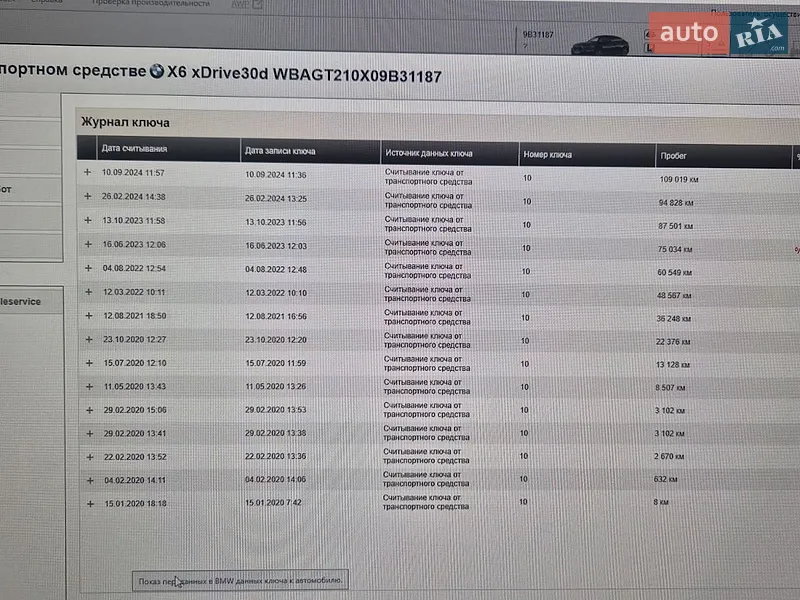
Task: Expand the 13.10.2023 11:58 key record
Action: coord(88,220)
